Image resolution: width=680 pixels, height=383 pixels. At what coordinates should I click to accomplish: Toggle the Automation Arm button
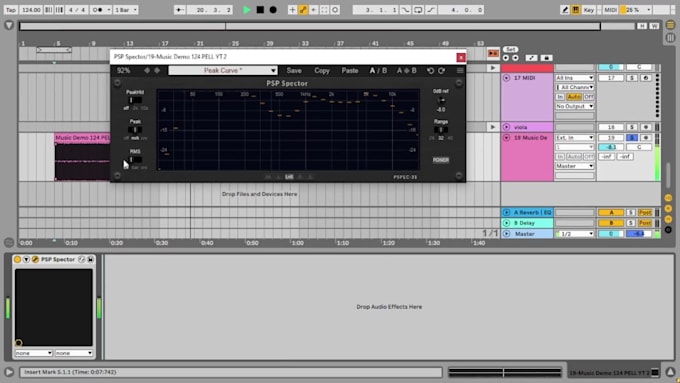303,10
